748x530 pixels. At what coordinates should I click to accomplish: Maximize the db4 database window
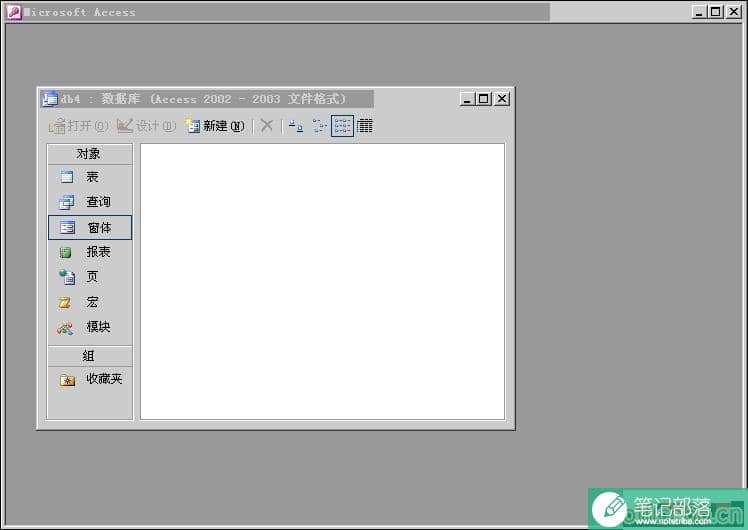[x=483, y=99]
